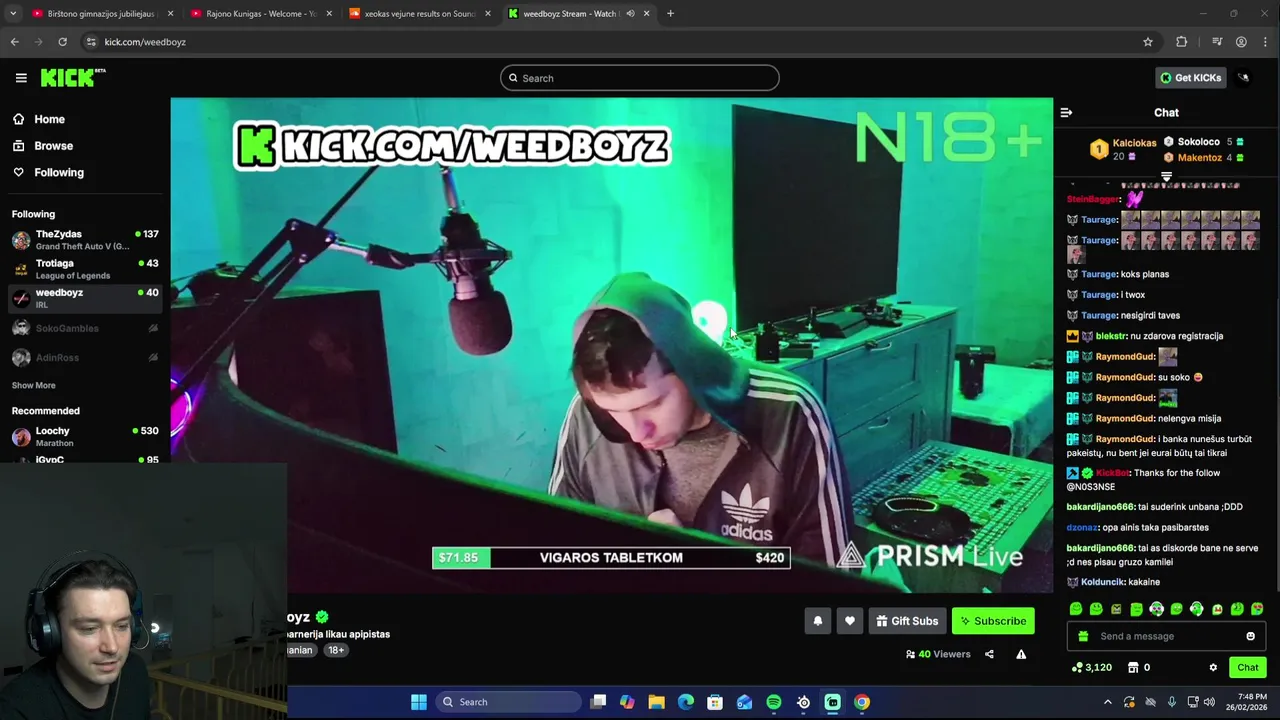Open Following in sidebar navigation

pos(59,172)
